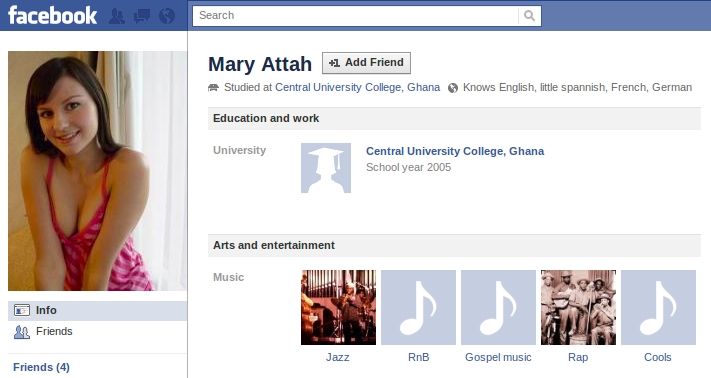711x378 pixels.
Task: Select the Friends tab in sidebar
Action: [x=97, y=331]
